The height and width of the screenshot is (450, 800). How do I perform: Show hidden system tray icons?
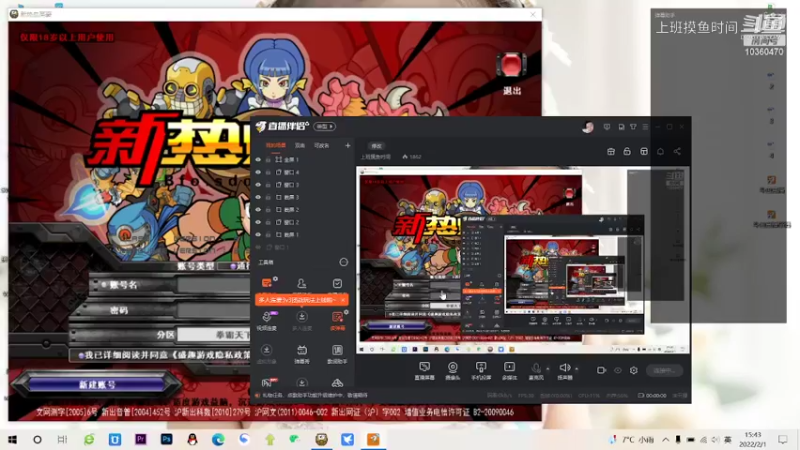[666, 439]
